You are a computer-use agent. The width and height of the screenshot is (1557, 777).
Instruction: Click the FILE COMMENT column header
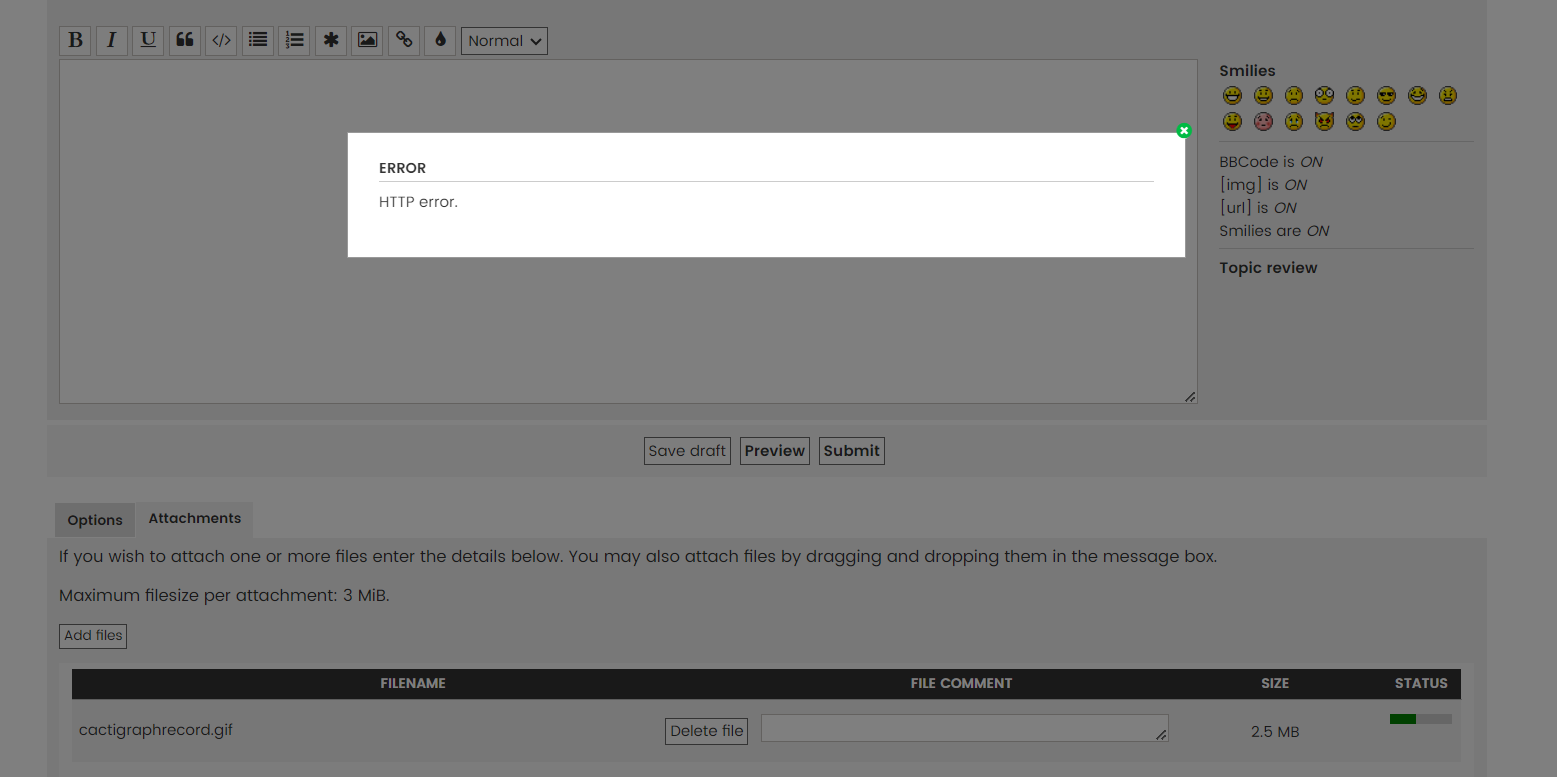tap(961, 684)
